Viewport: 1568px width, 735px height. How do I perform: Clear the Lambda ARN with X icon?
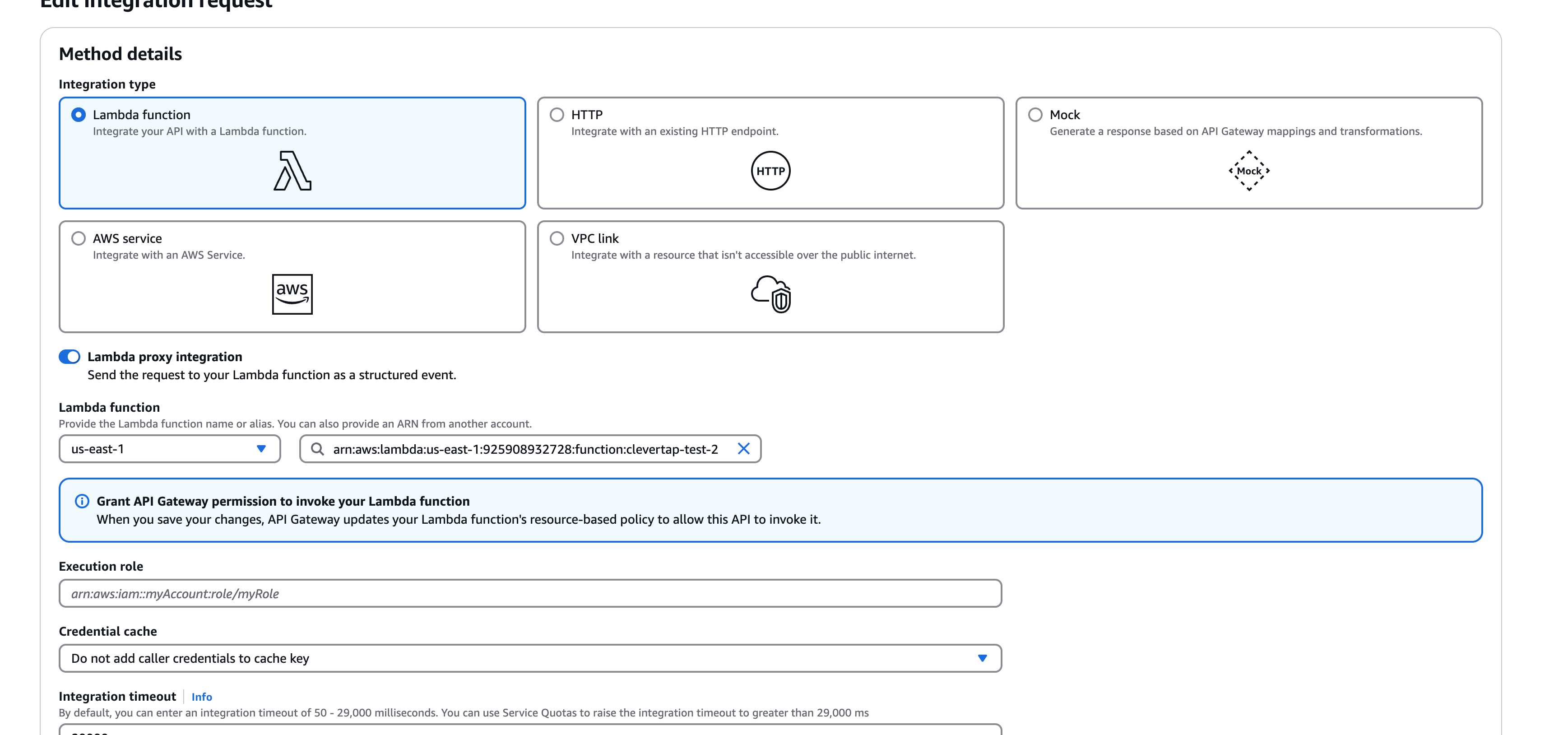click(x=743, y=449)
